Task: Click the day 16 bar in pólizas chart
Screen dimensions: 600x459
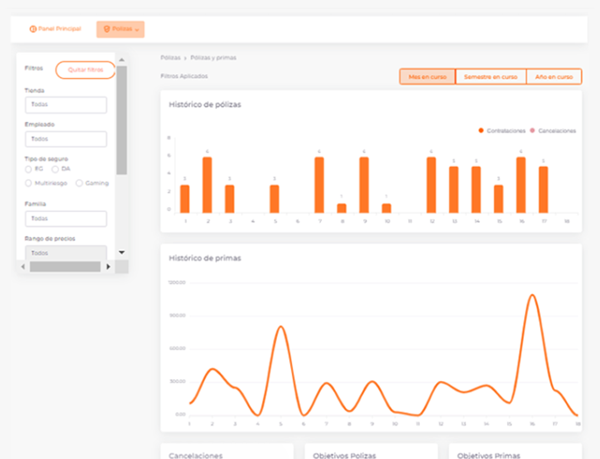Action: pyautogui.click(x=521, y=185)
